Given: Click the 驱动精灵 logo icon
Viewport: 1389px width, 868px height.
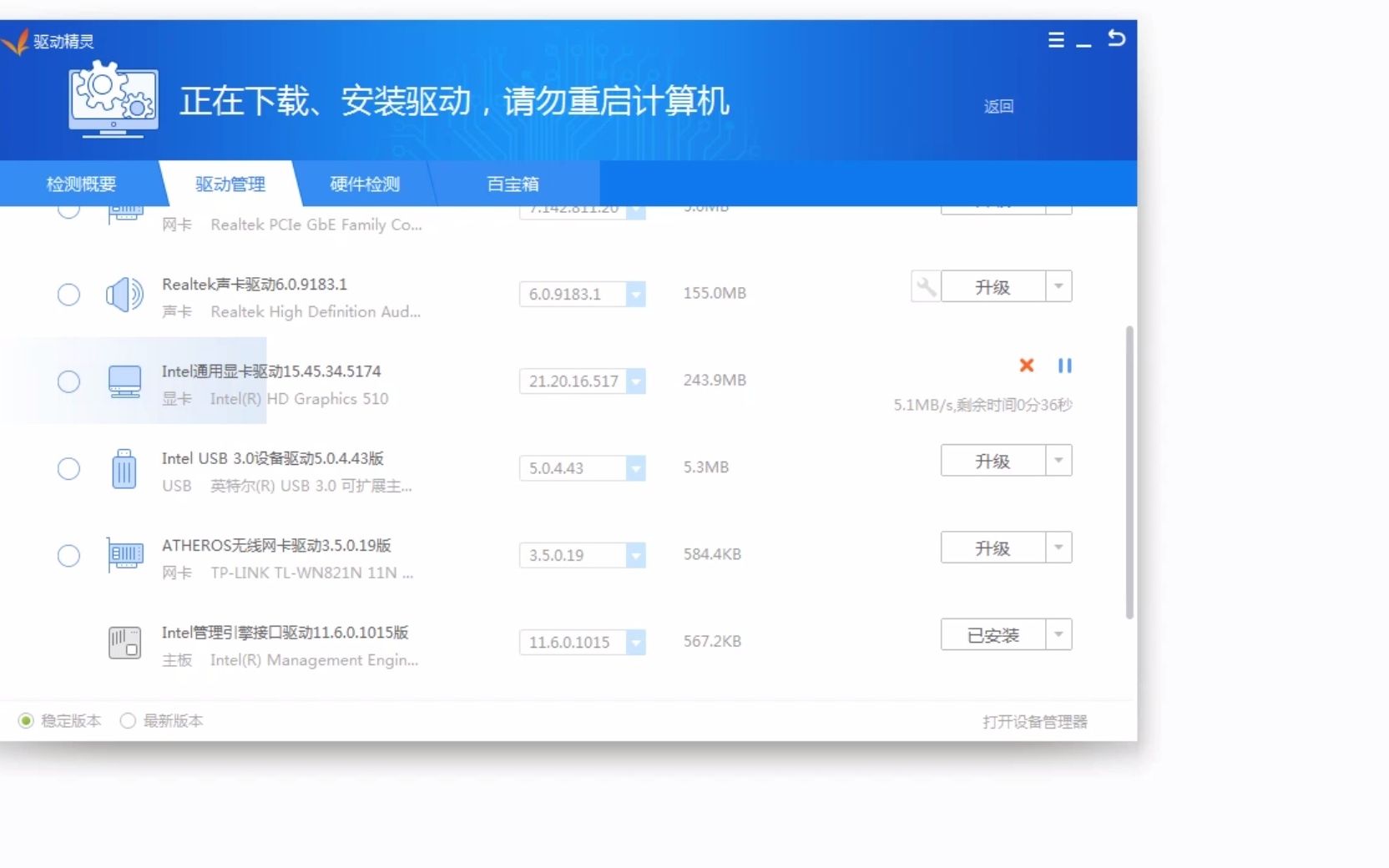Looking at the screenshot, I should click(x=16, y=42).
